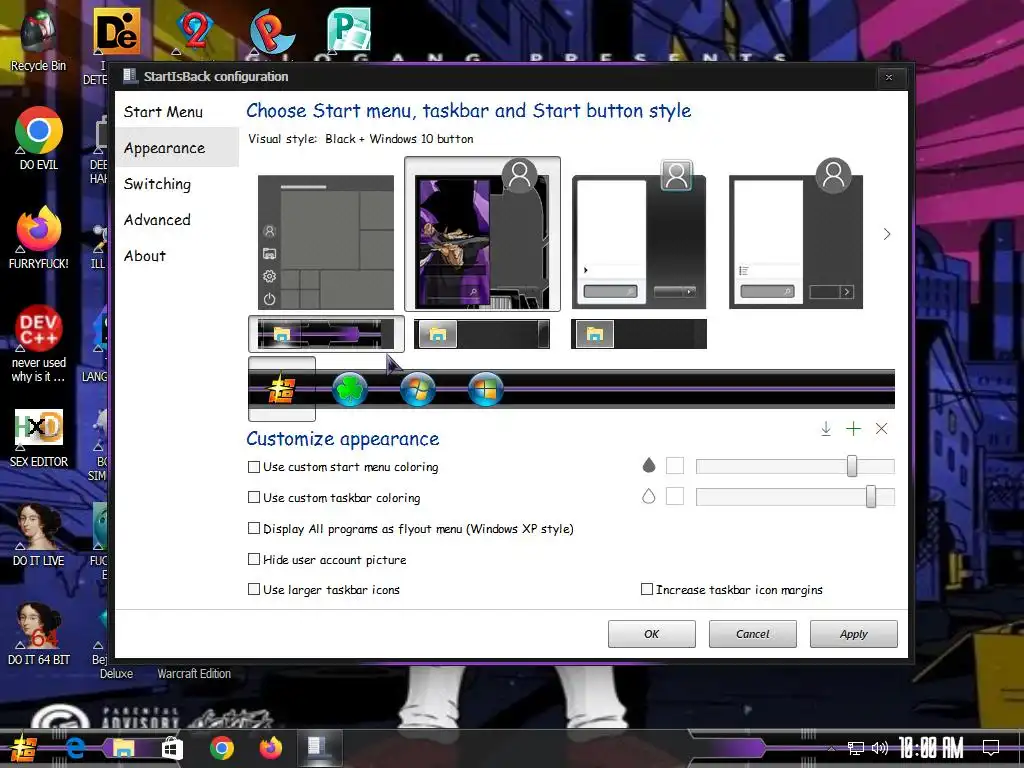Screen dimensions: 1024x768
Task: Click the taskbar opacity slider handle
Action: click(871, 496)
